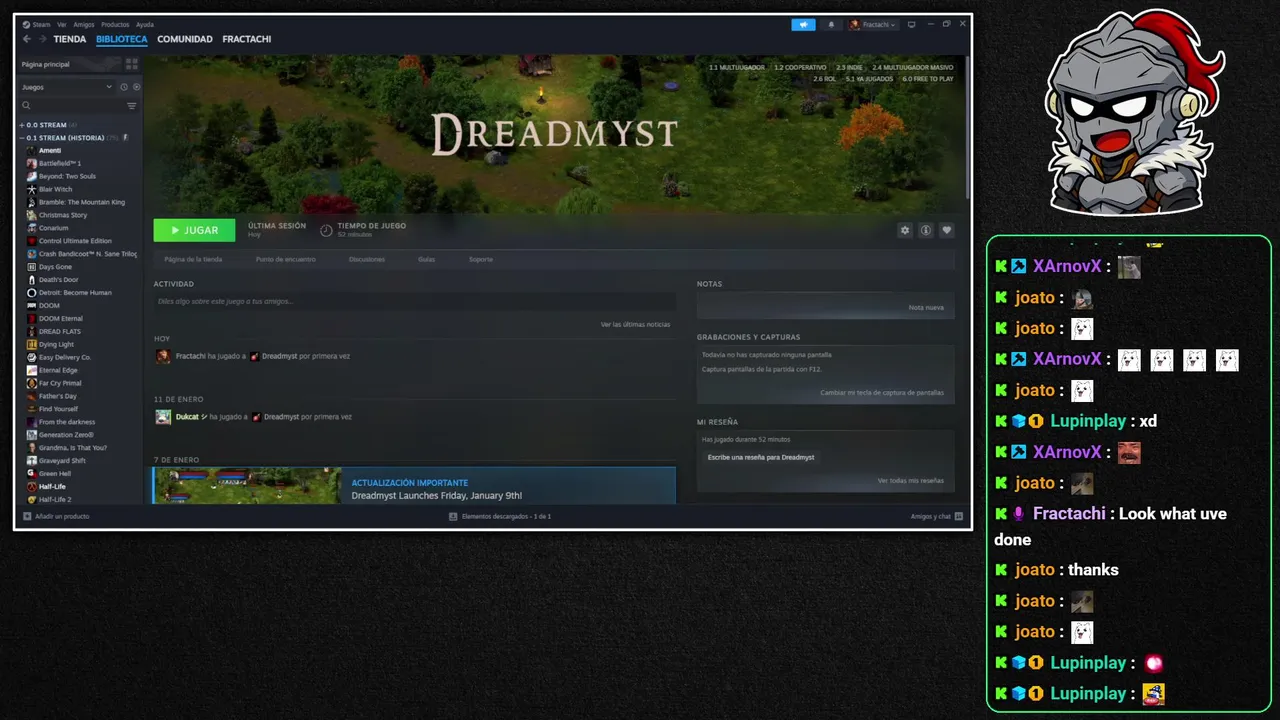Image resolution: width=1280 pixels, height=720 pixels.
Task: Open Soporte tab
Action: tap(481, 259)
